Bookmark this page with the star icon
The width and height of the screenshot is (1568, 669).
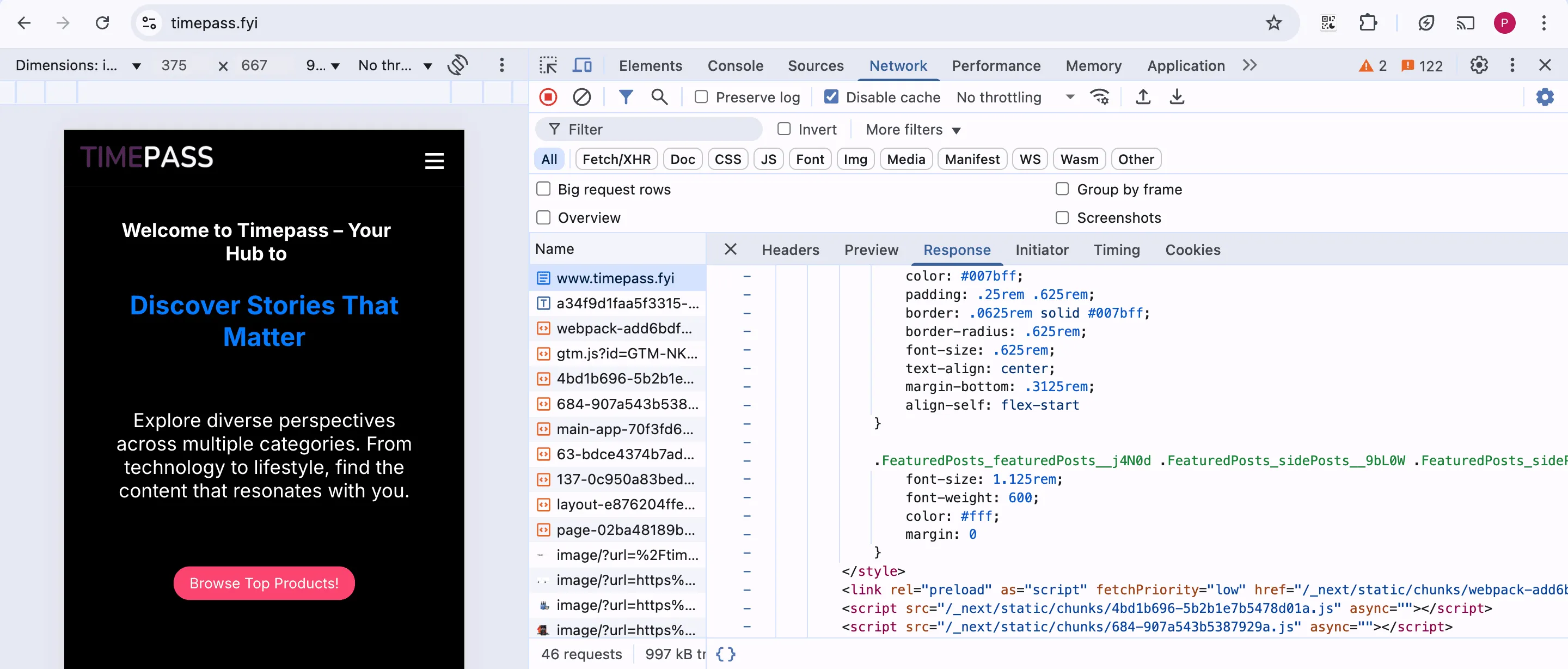pyautogui.click(x=1273, y=23)
